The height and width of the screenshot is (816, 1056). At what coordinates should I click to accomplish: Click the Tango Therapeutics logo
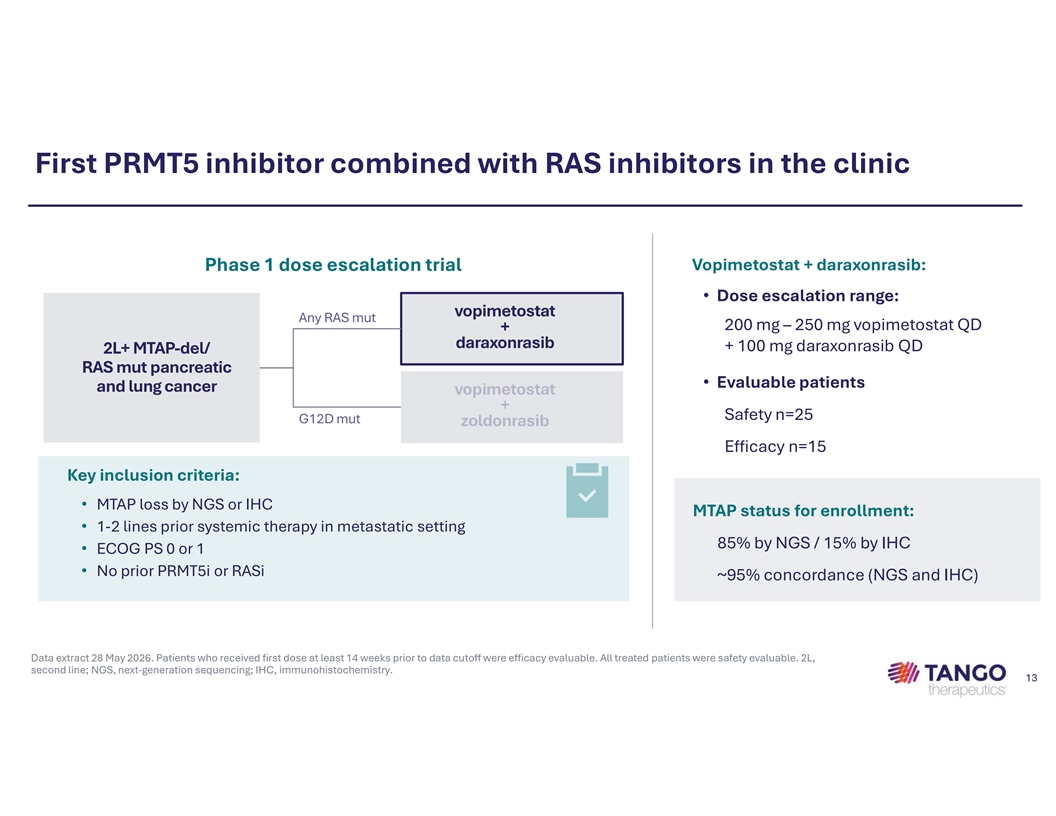(947, 679)
